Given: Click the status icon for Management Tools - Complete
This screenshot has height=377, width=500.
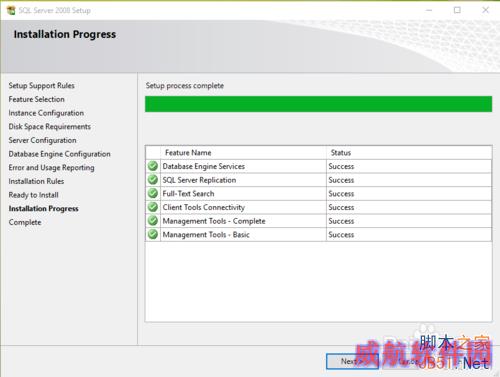Looking at the screenshot, I should pos(153,221).
